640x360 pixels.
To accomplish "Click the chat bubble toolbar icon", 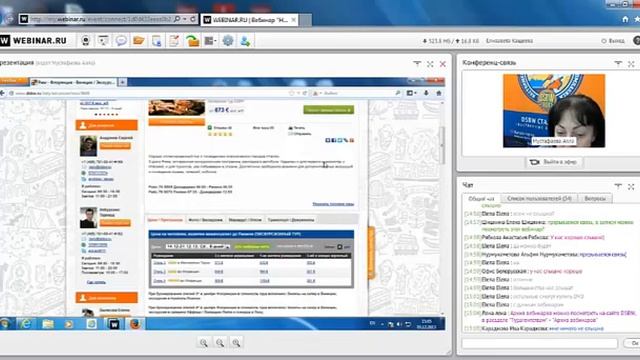I will tap(121, 40).
